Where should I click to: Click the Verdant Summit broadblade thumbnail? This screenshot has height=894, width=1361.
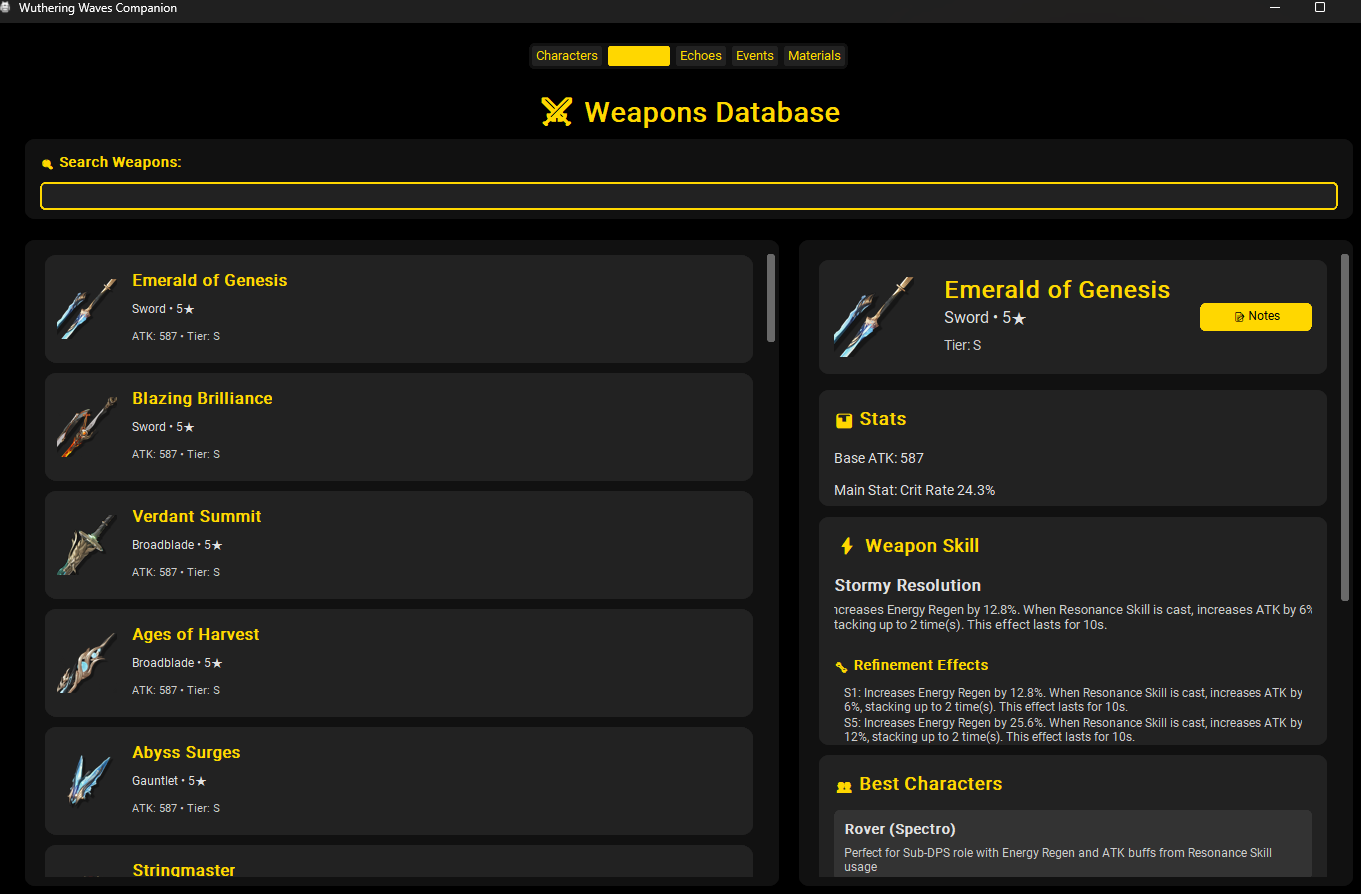(87, 545)
